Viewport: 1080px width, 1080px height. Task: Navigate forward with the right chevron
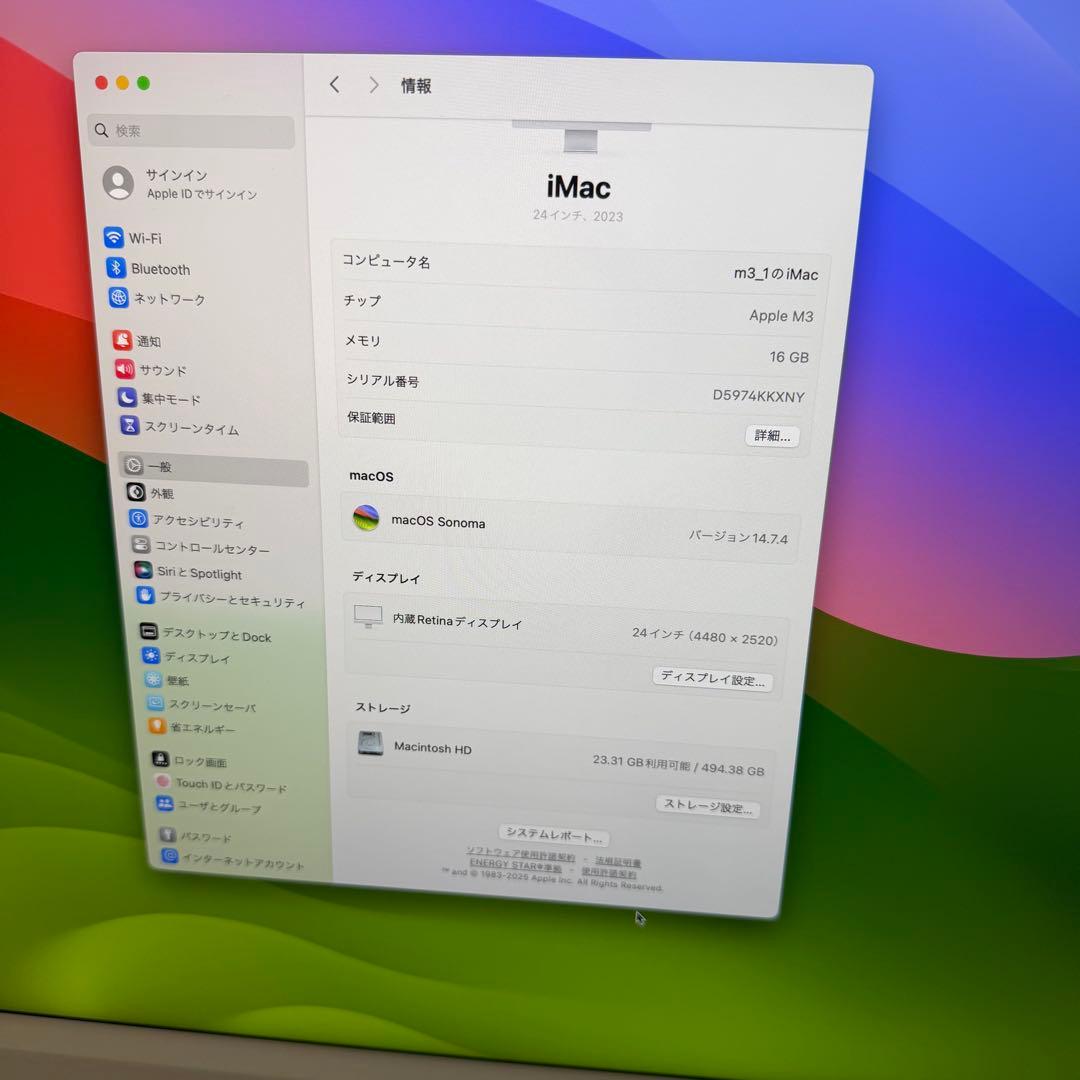pyautogui.click(x=373, y=85)
